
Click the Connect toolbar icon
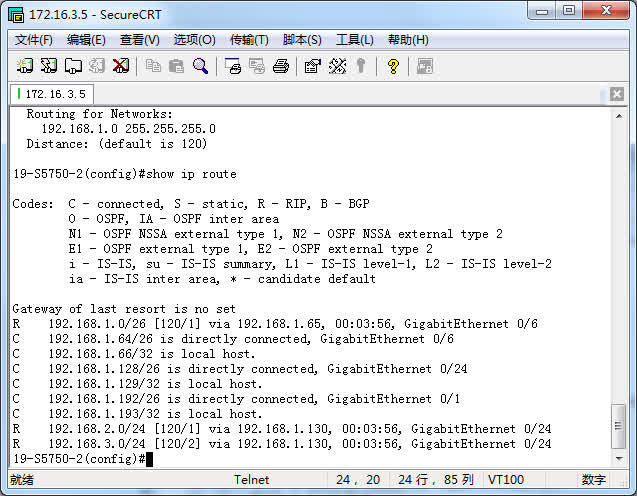25,66
